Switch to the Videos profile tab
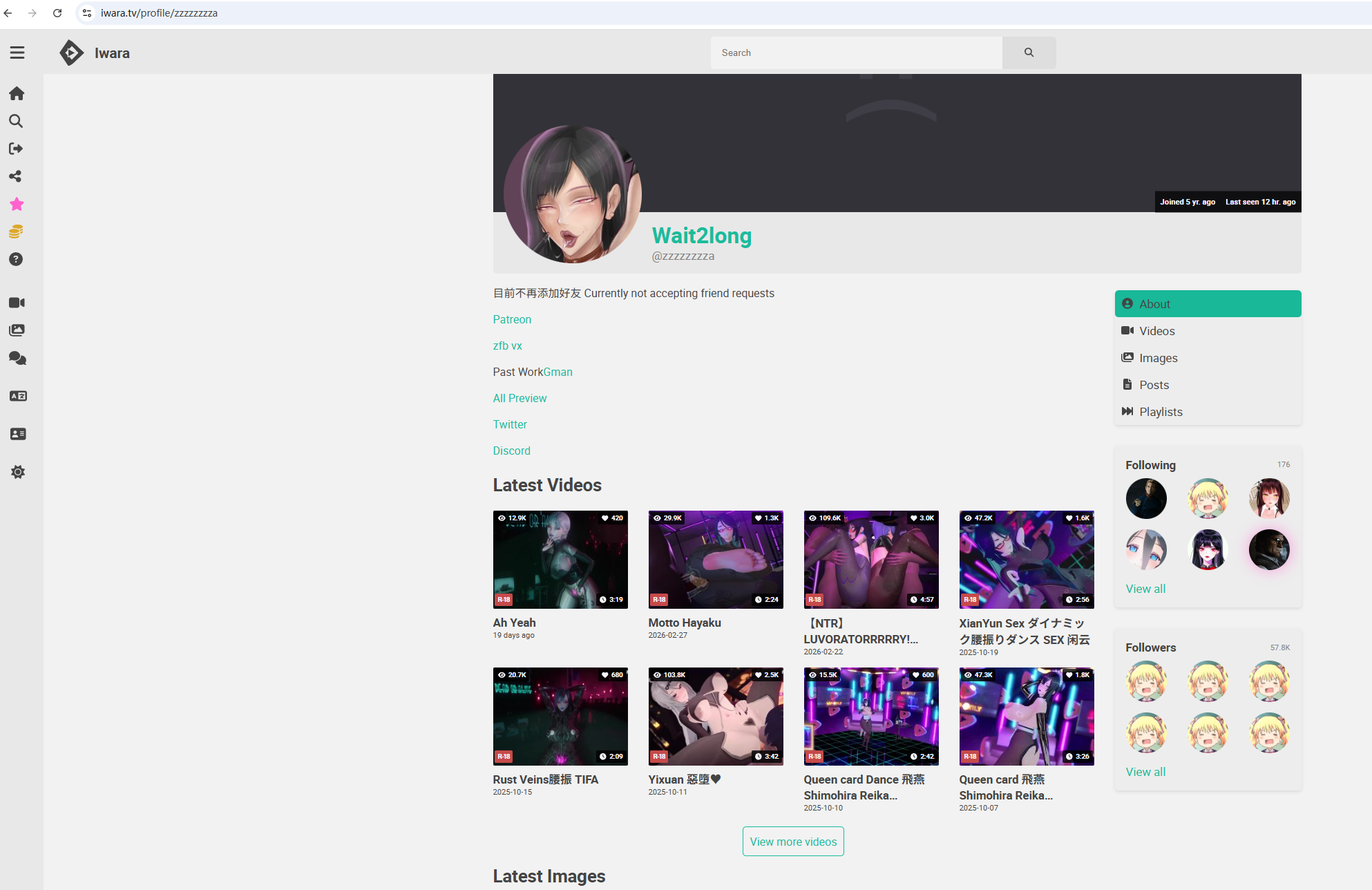This screenshot has height=890, width=1372. coord(1156,331)
